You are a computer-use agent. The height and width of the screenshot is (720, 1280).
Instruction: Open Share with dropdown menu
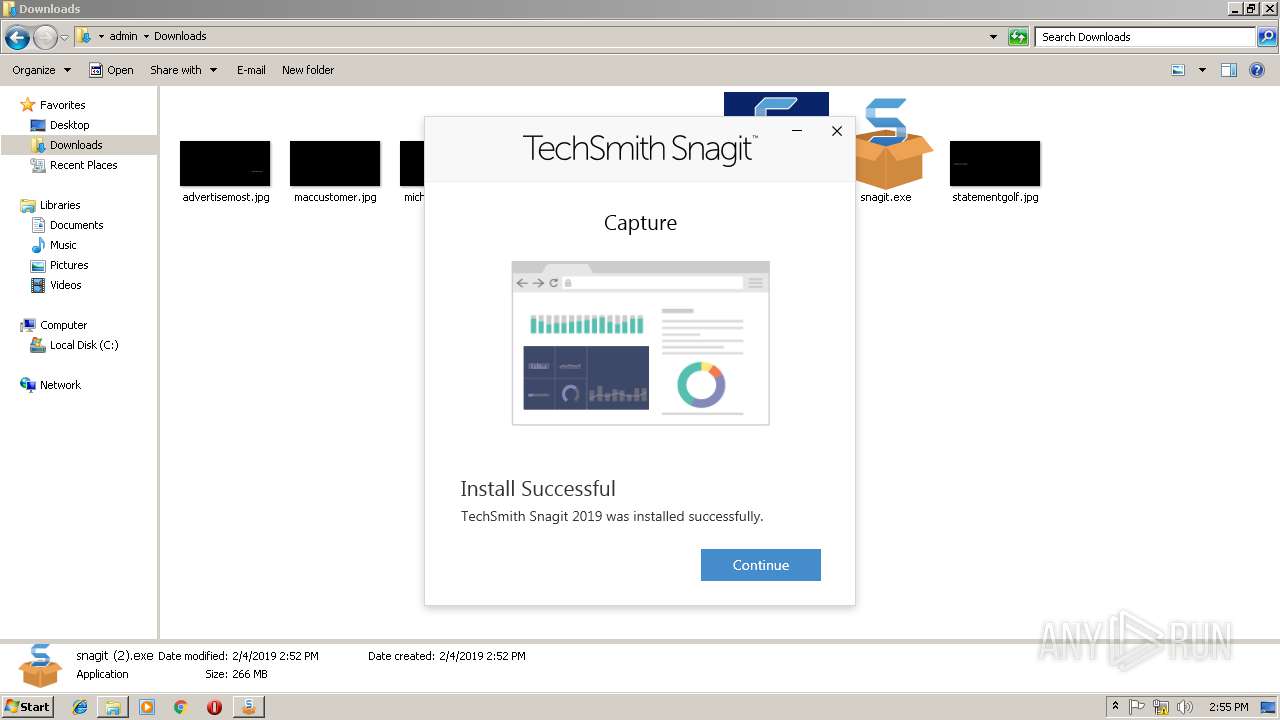[184, 70]
